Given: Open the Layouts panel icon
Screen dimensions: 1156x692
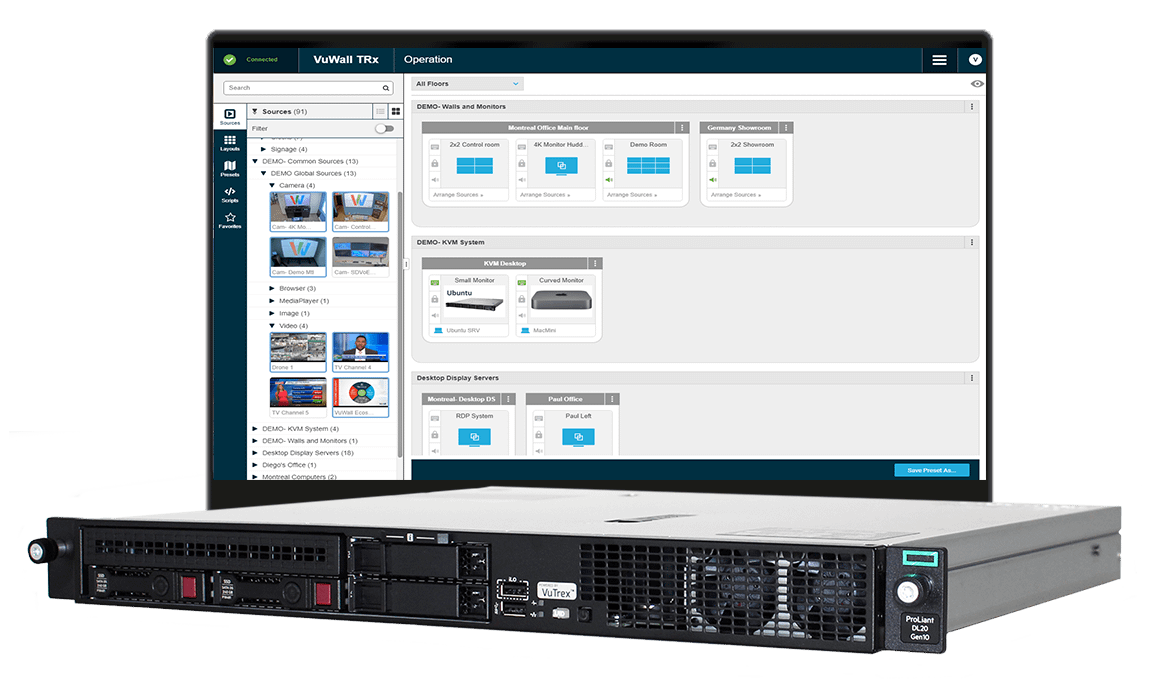Looking at the screenshot, I should 230,143.
